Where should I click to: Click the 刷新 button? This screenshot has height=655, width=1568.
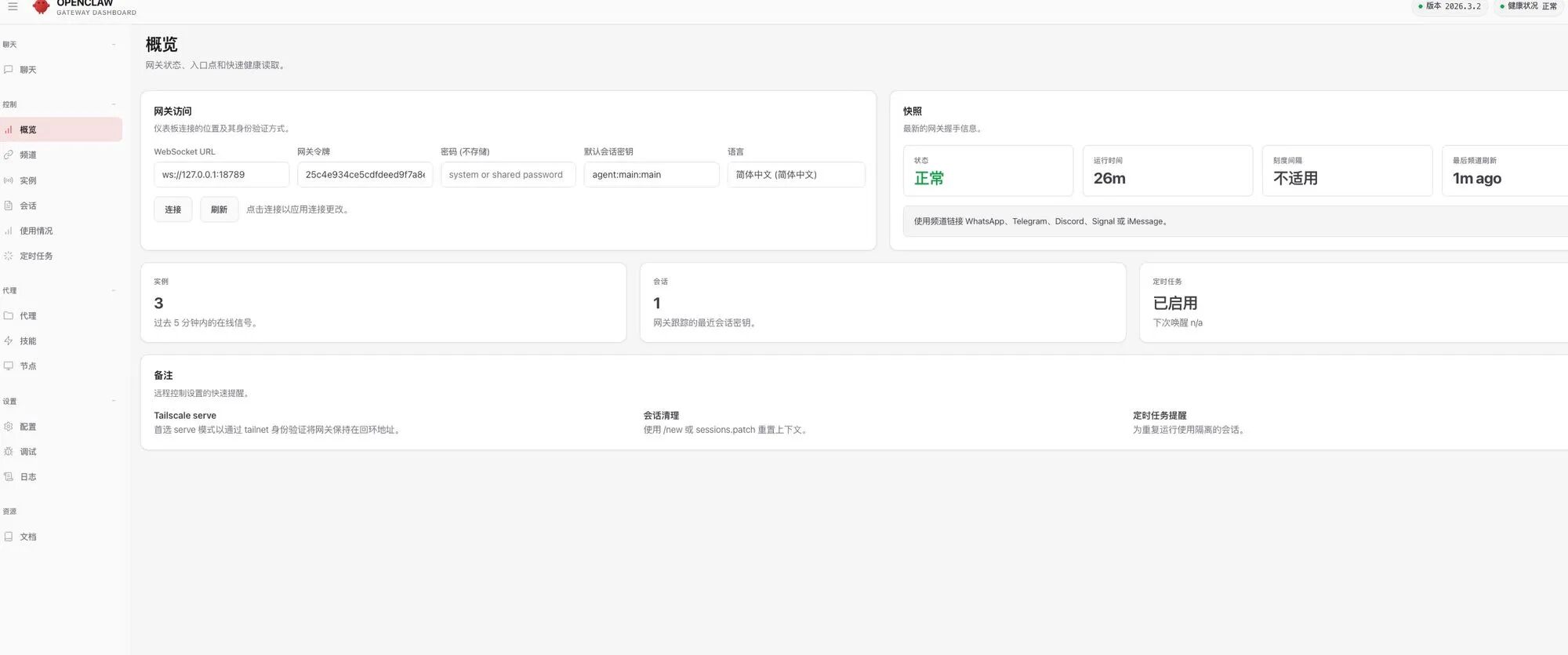[x=219, y=209]
